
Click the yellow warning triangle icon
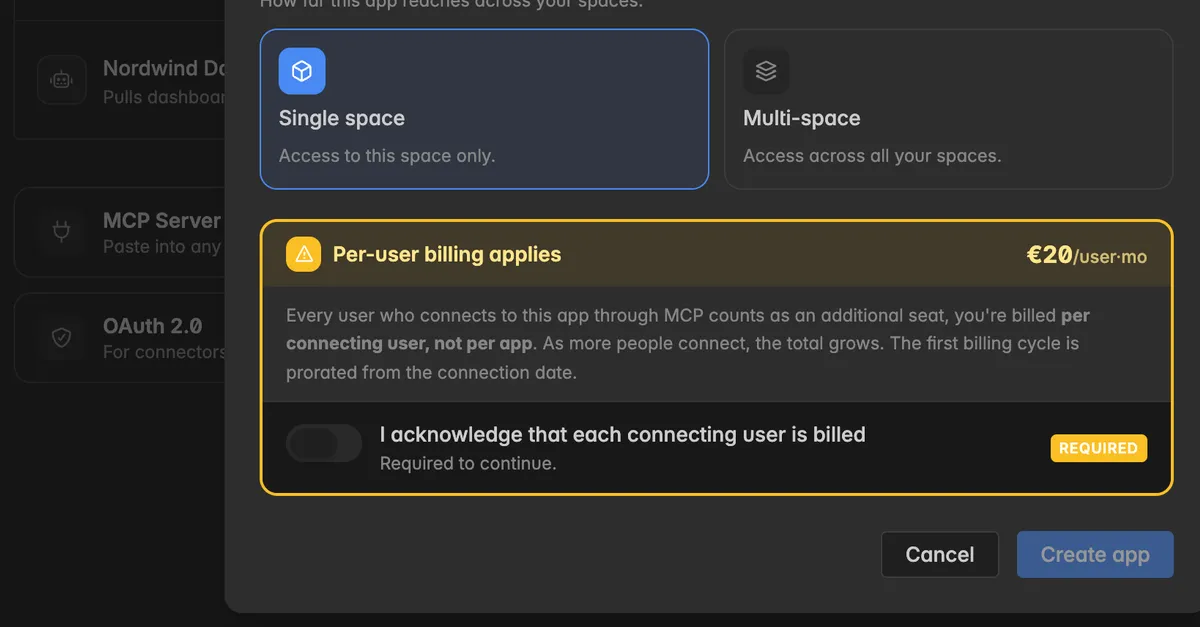[x=304, y=254]
